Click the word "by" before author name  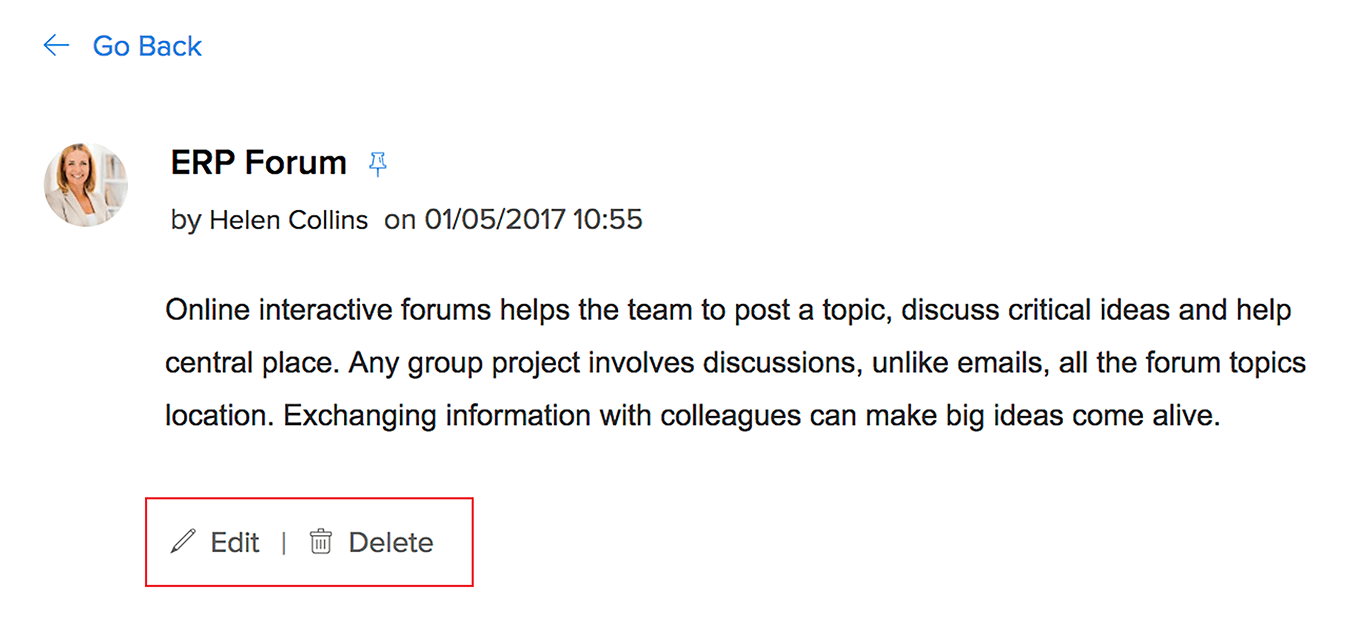186,220
